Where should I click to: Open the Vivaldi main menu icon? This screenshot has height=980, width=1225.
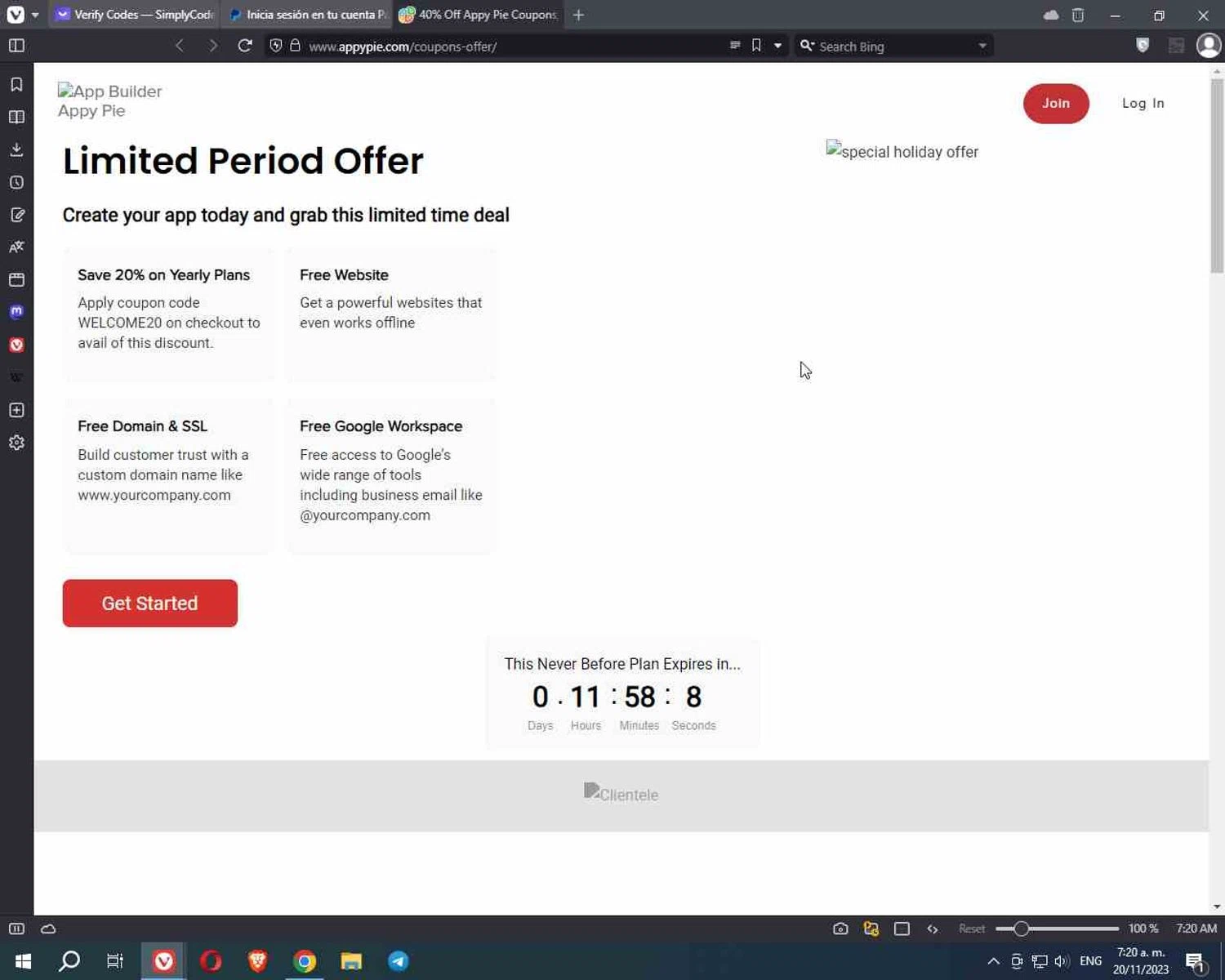click(x=16, y=15)
